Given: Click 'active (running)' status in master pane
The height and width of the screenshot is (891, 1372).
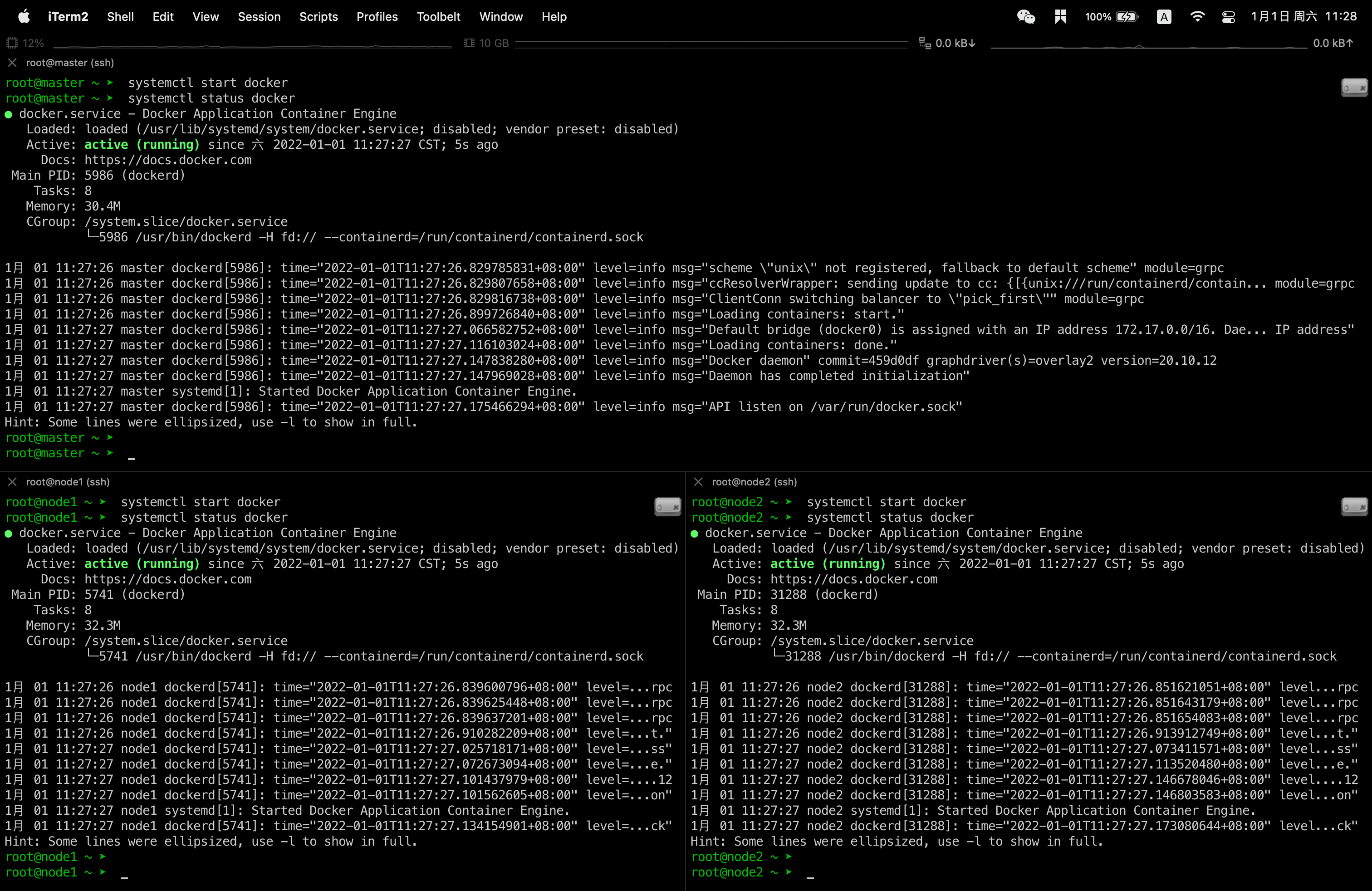Looking at the screenshot, I should [142, 144].
